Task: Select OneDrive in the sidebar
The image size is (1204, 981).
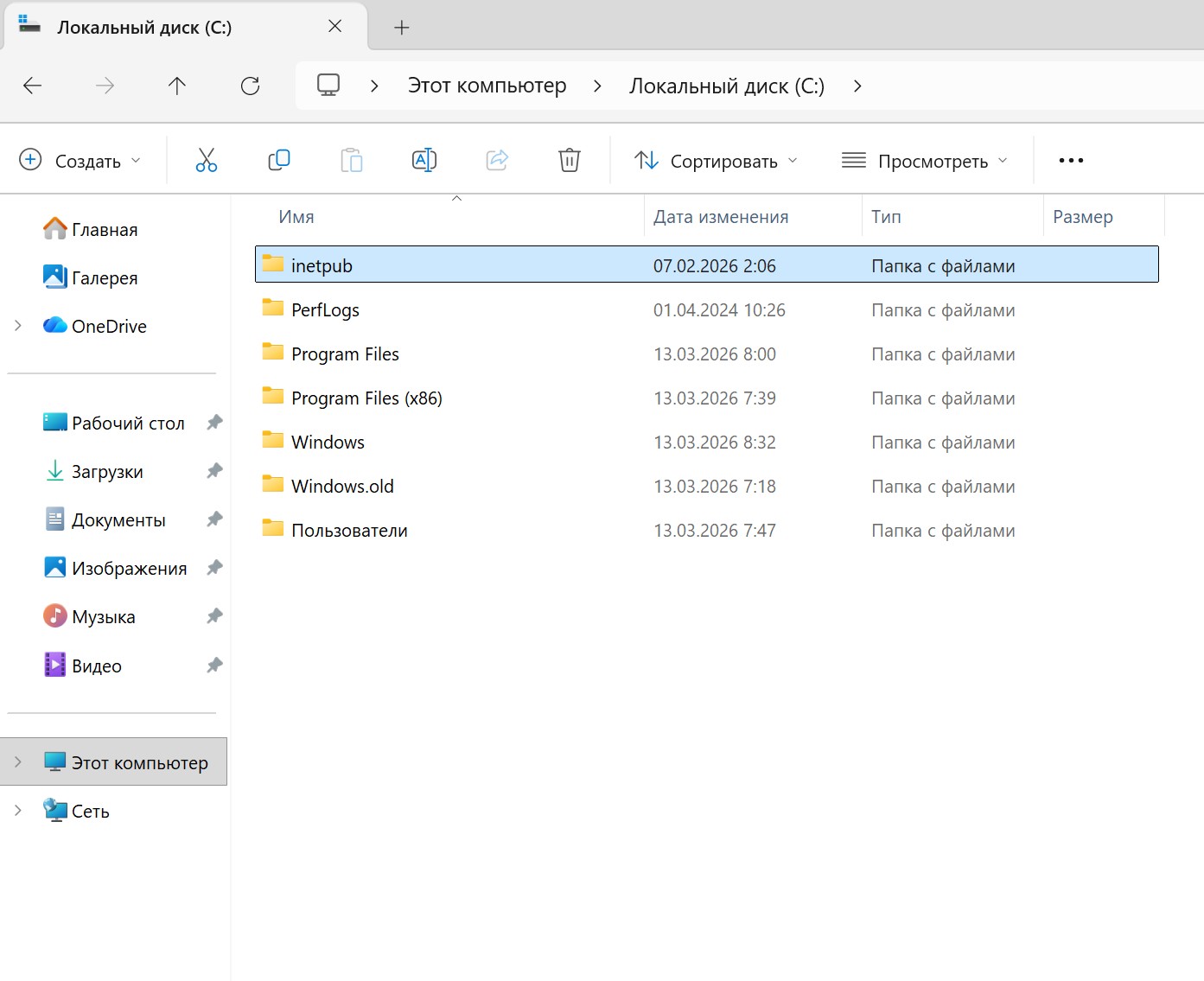Action: pyautogui.click(x=95, y=326)
